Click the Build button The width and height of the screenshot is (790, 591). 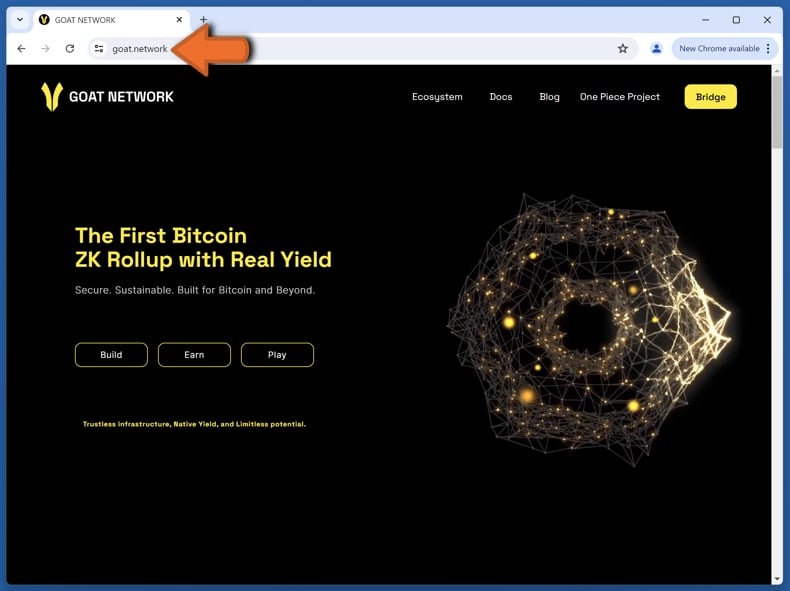111,355
